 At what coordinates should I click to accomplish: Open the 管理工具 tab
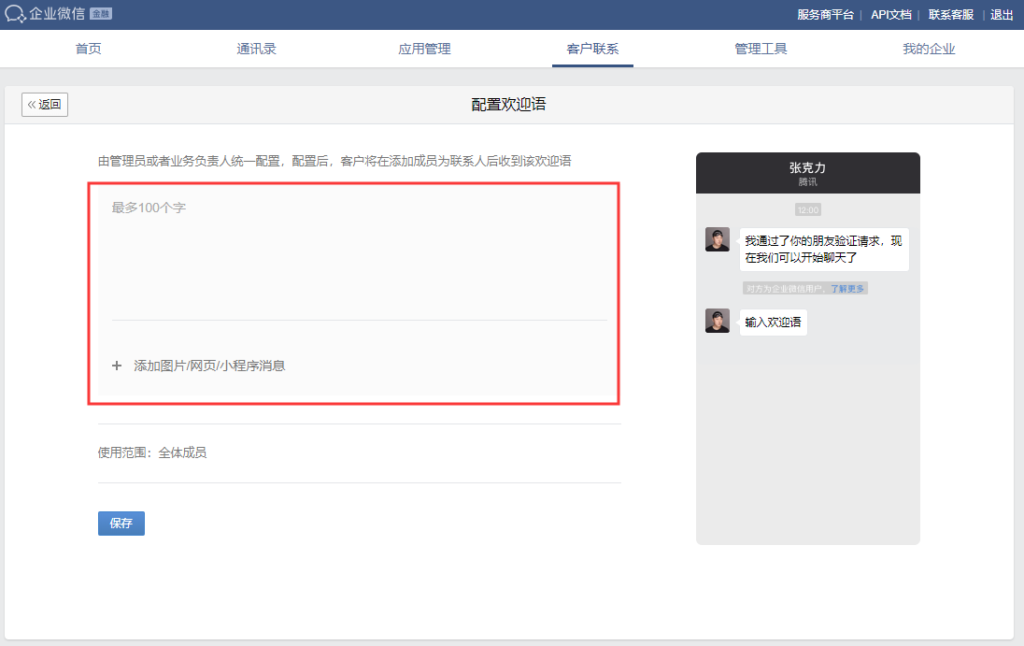click(x=760, y=48)
